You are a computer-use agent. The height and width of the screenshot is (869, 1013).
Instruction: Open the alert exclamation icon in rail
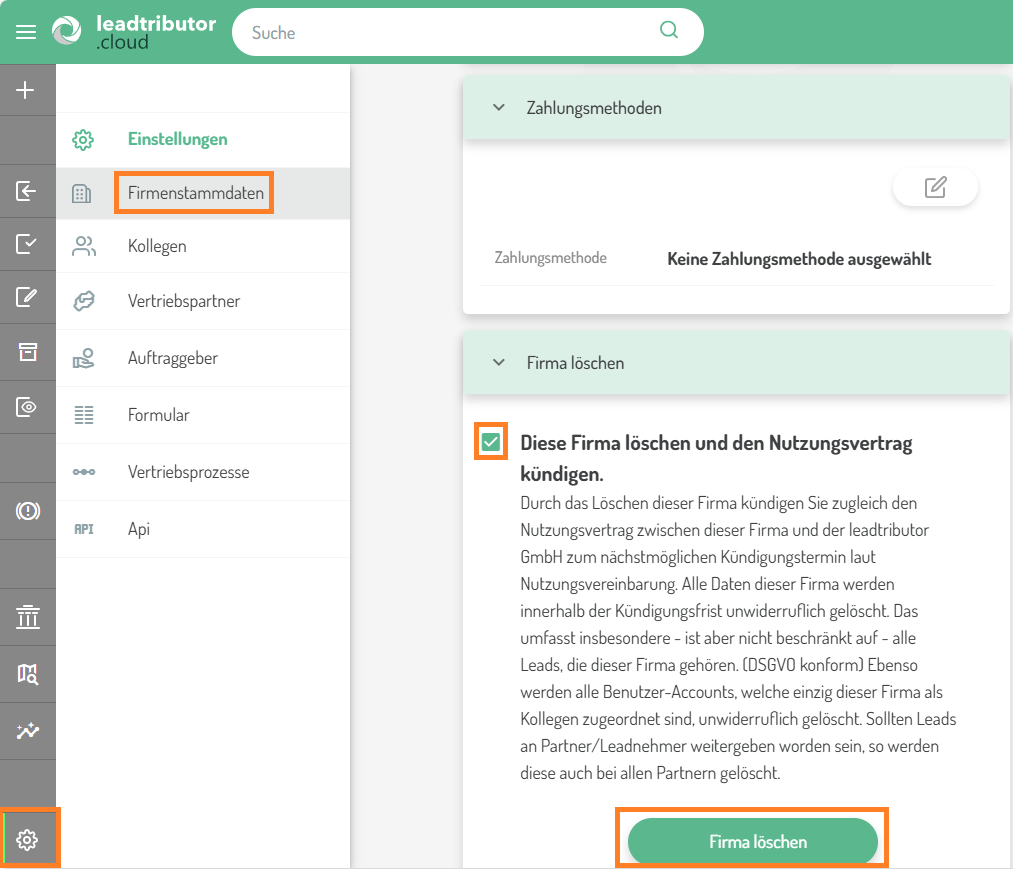(27, 511)
